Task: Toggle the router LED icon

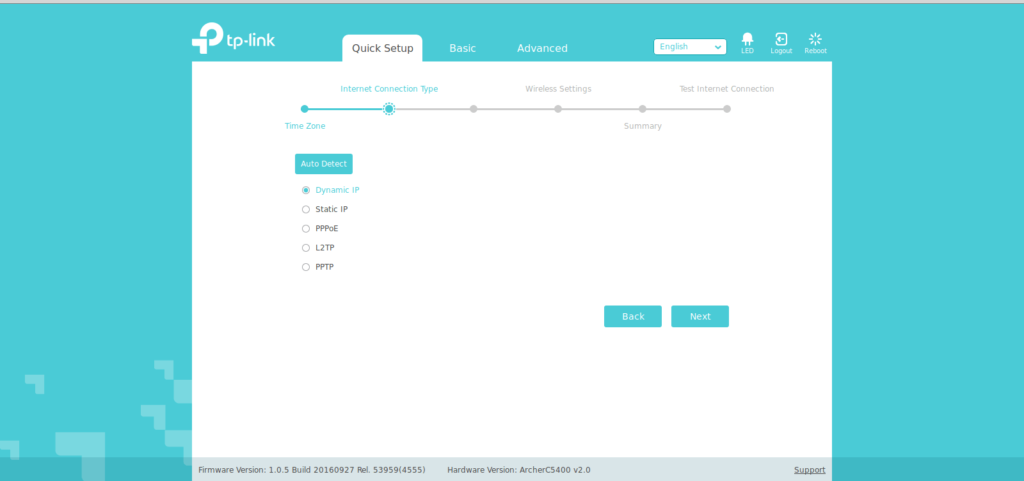Action: tap(747, 40)
